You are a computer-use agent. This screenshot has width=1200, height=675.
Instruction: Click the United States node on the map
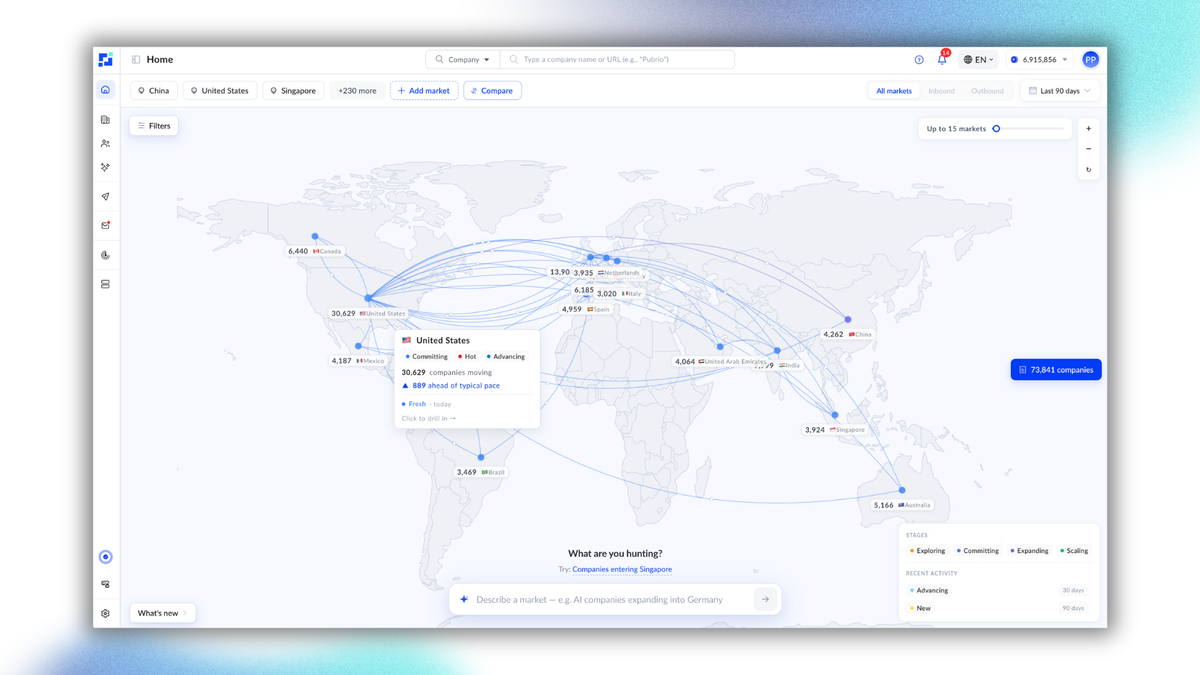pyautogui.click(x=368, y=298)
